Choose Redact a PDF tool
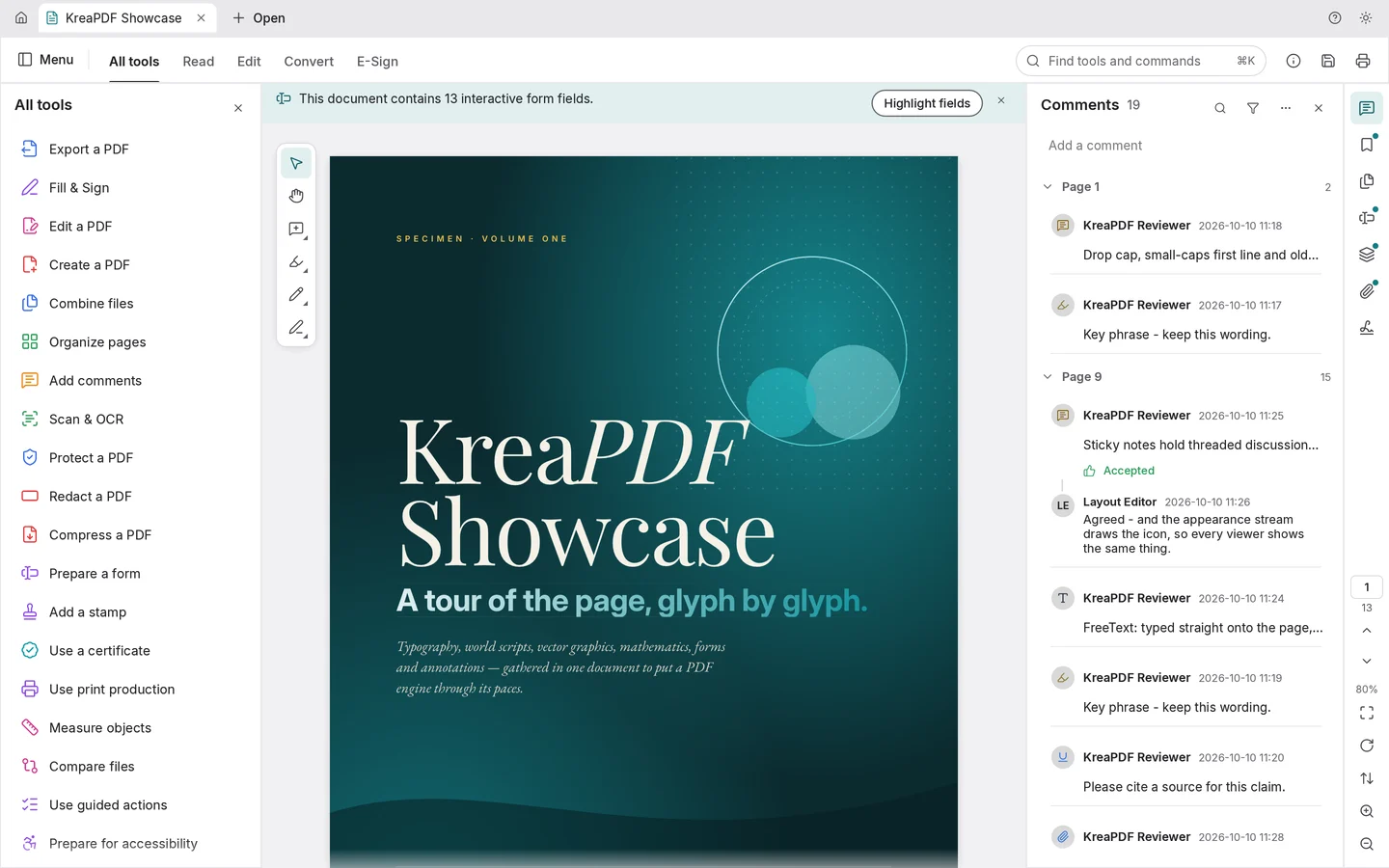Image resolution: width=1389 pixels, height=868 pixels. click(x=130, y=496)
